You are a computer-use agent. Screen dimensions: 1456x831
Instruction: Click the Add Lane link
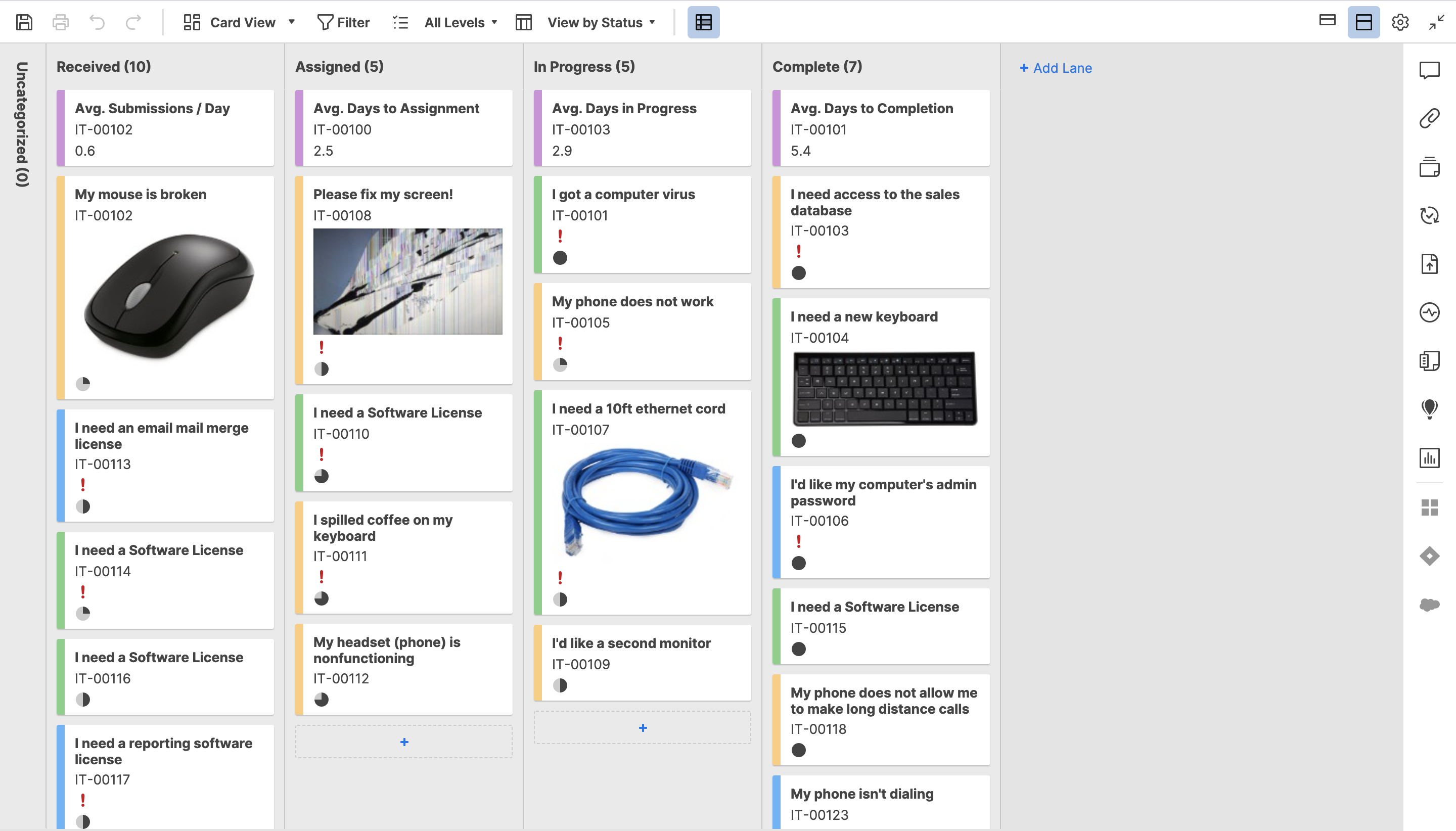1055,68
